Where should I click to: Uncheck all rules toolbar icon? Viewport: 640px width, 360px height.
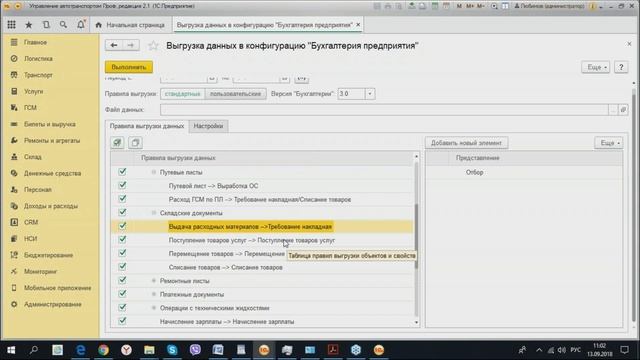point(135,142)
